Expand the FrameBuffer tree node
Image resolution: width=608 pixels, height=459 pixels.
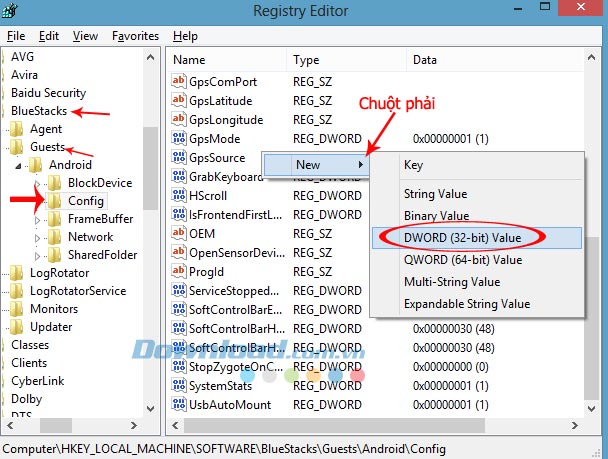37,220
